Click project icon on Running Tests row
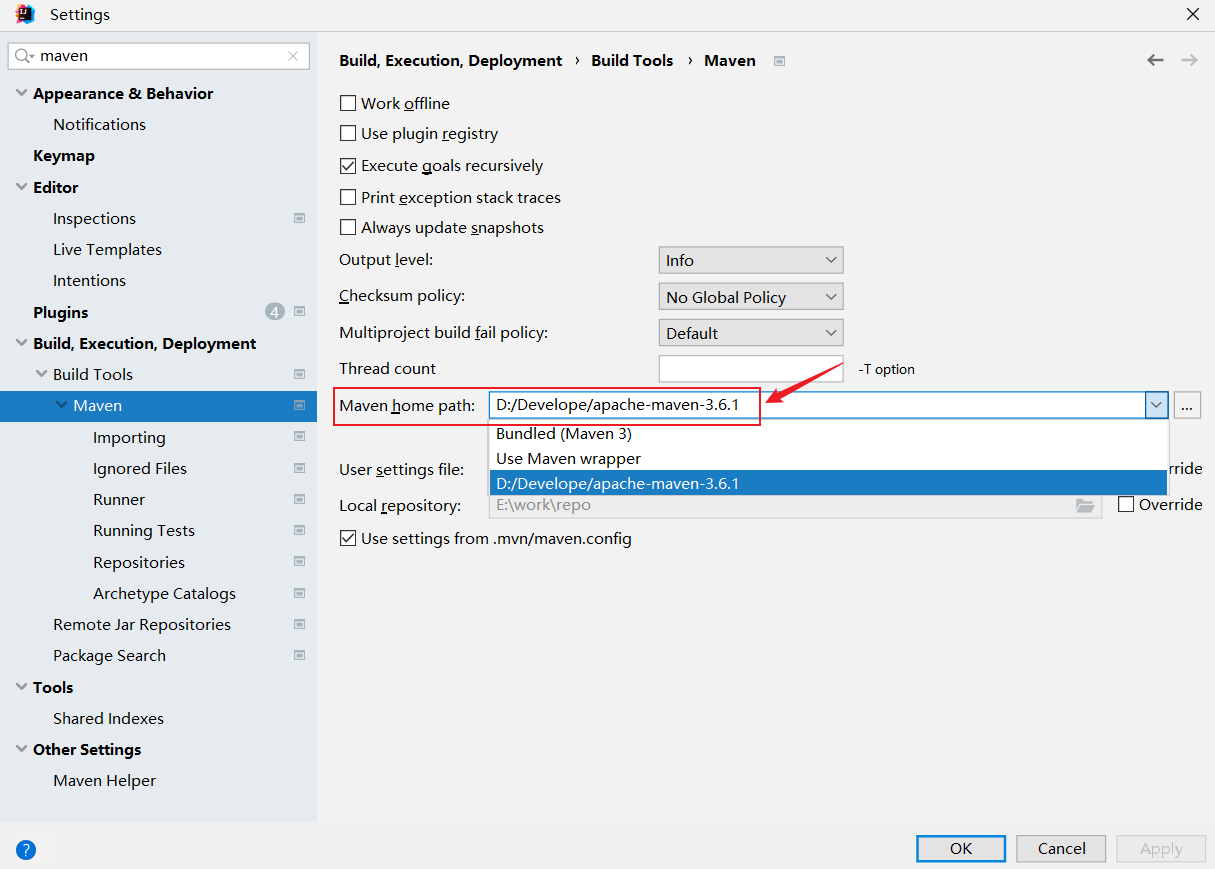Image resolution: width=1215 pixels, height=869 pixels. point(299,530)
